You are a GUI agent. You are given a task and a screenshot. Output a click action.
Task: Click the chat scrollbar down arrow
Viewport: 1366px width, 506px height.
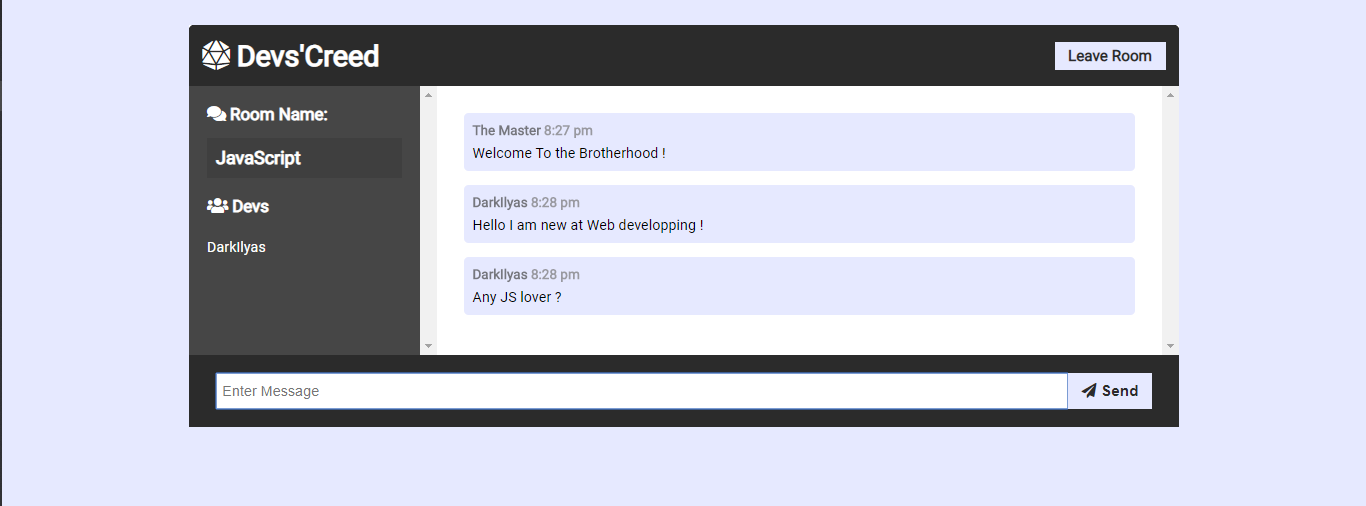tap(1170, 346)
